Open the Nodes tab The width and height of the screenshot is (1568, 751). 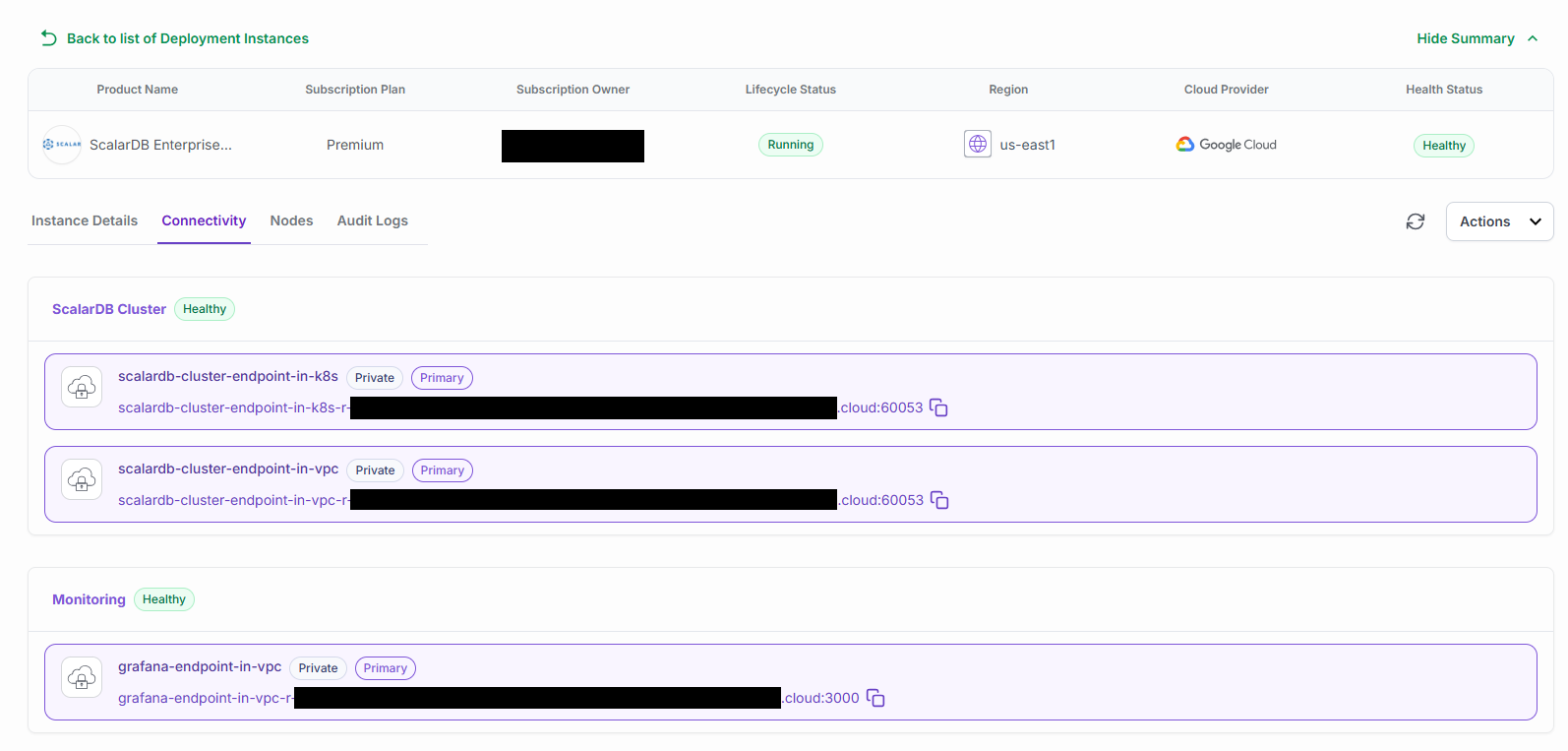[x=291, y=220]
